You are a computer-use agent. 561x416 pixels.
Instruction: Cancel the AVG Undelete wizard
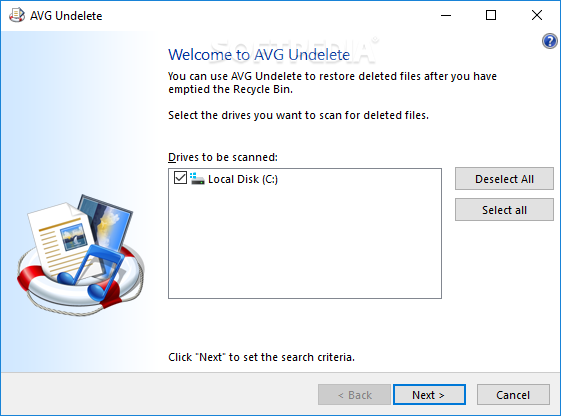tap(513, 395)
